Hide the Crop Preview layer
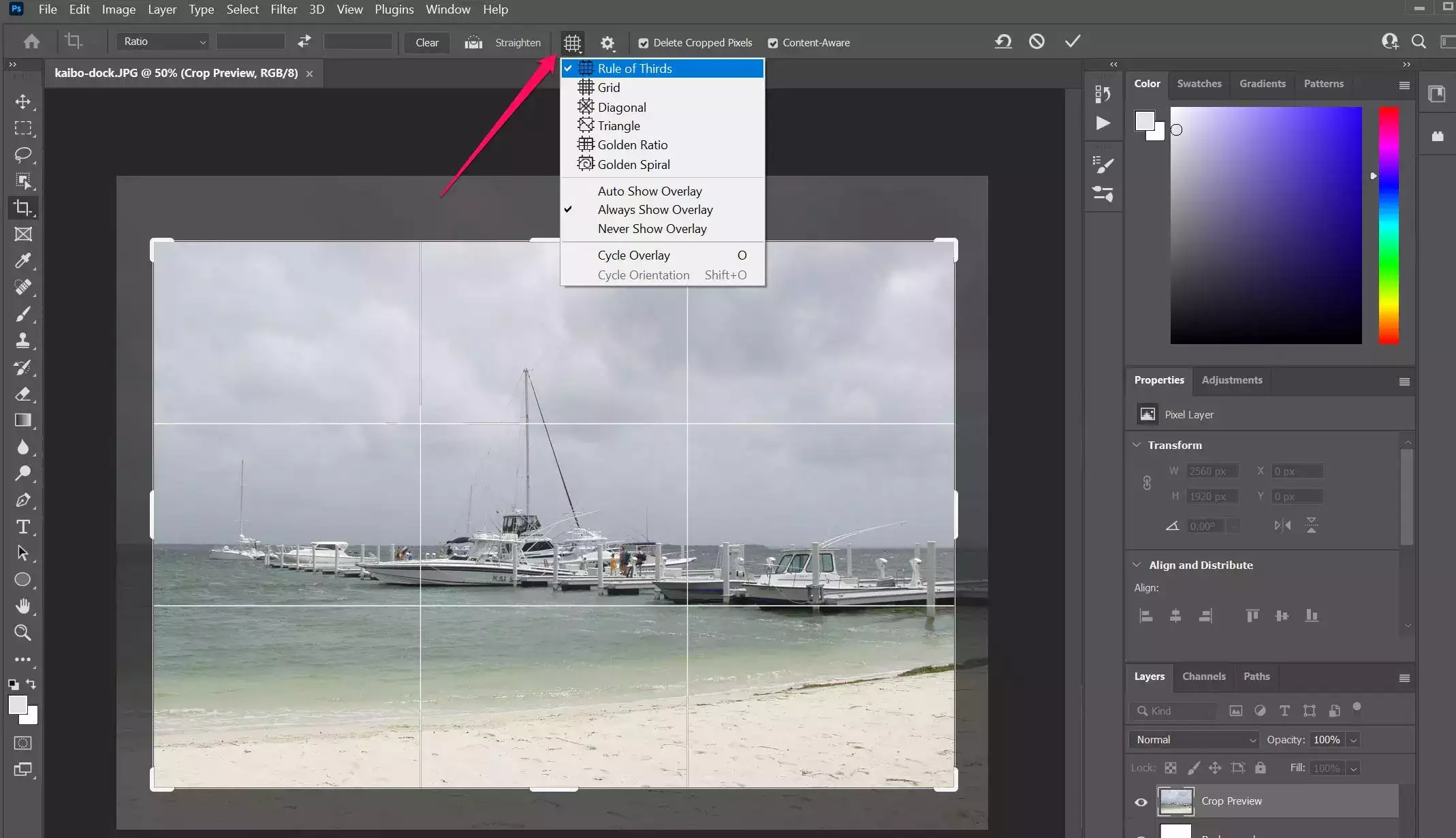The height and width of the screenshot is (838, 1456). [x=1141, y=802]
